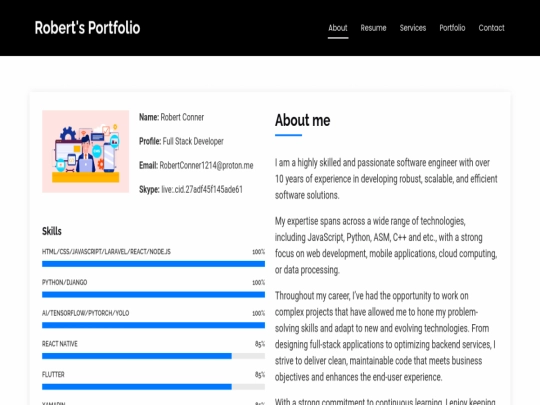The height and width of the screenshot is (405, 540).
Task: Click the RobertConner1214@proton.me email address
Action: tap(206, 165)
